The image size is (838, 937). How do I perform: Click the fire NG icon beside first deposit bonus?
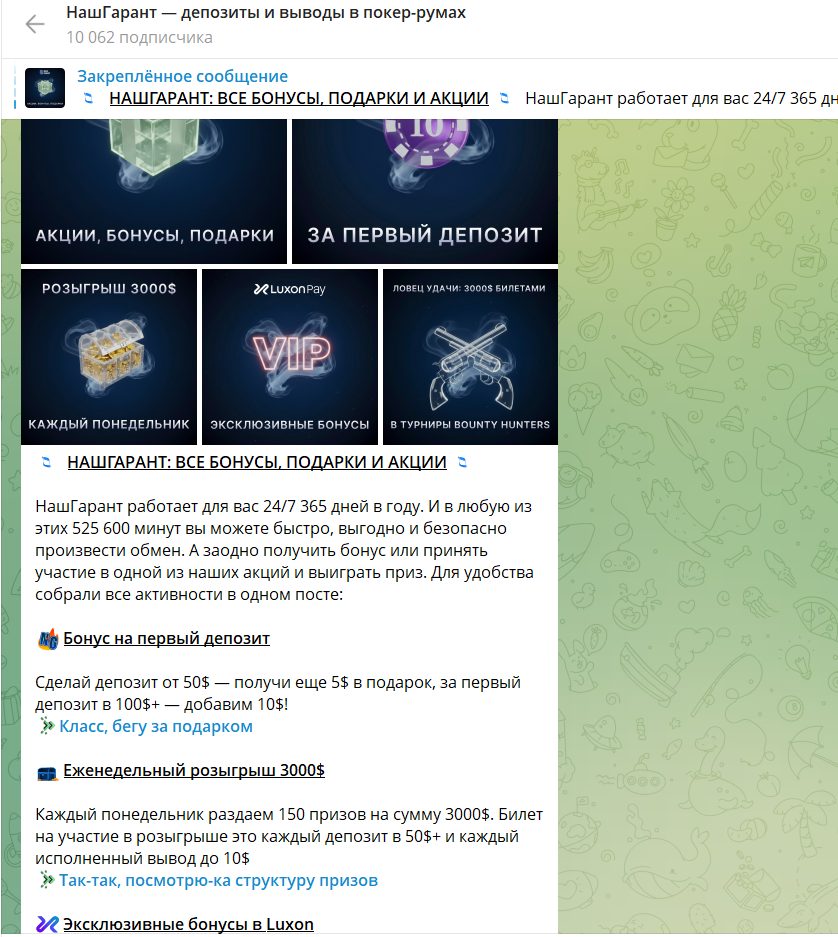(x=48, y=639)
